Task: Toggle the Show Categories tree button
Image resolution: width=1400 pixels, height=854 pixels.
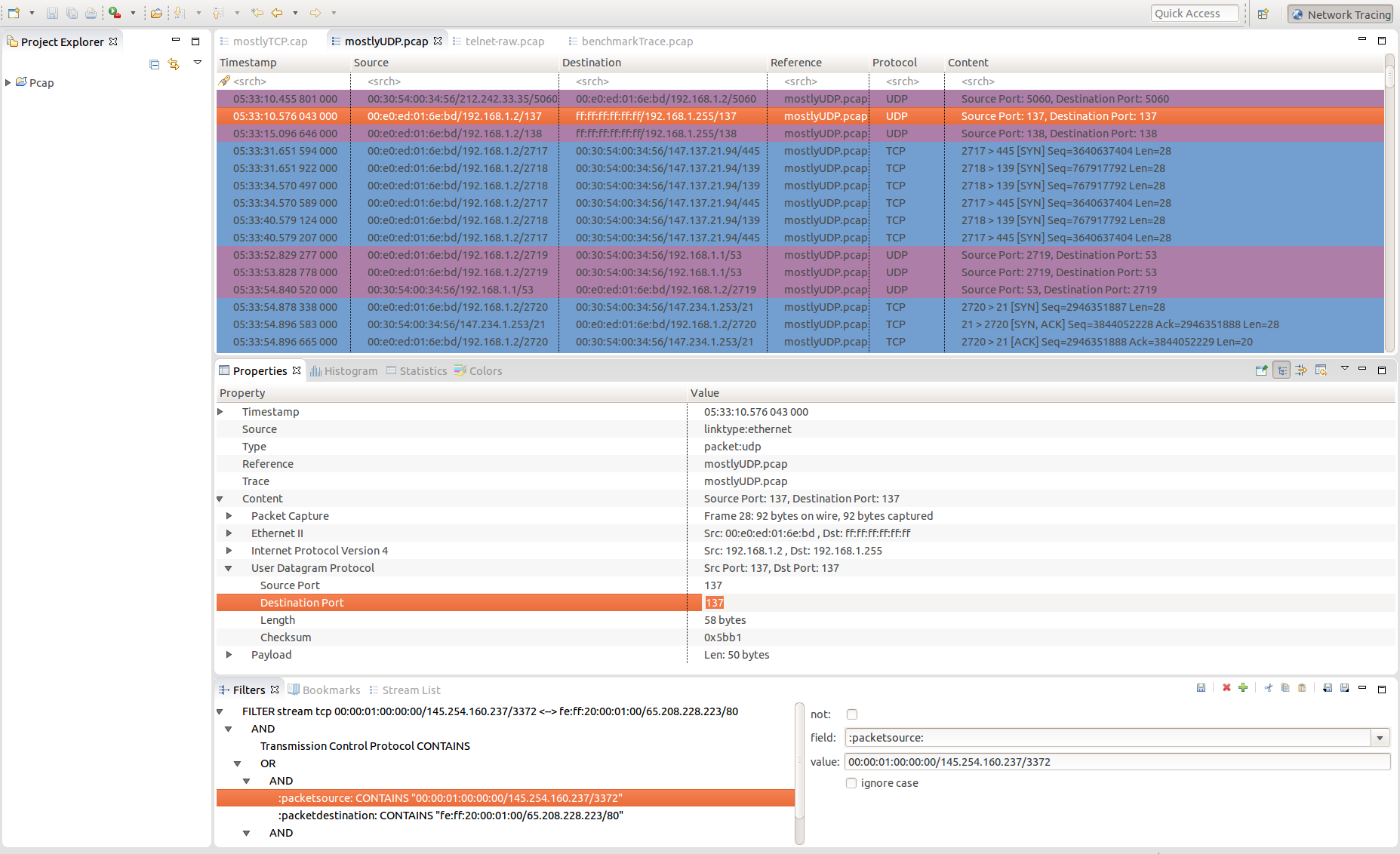Action: (1282, 370)
